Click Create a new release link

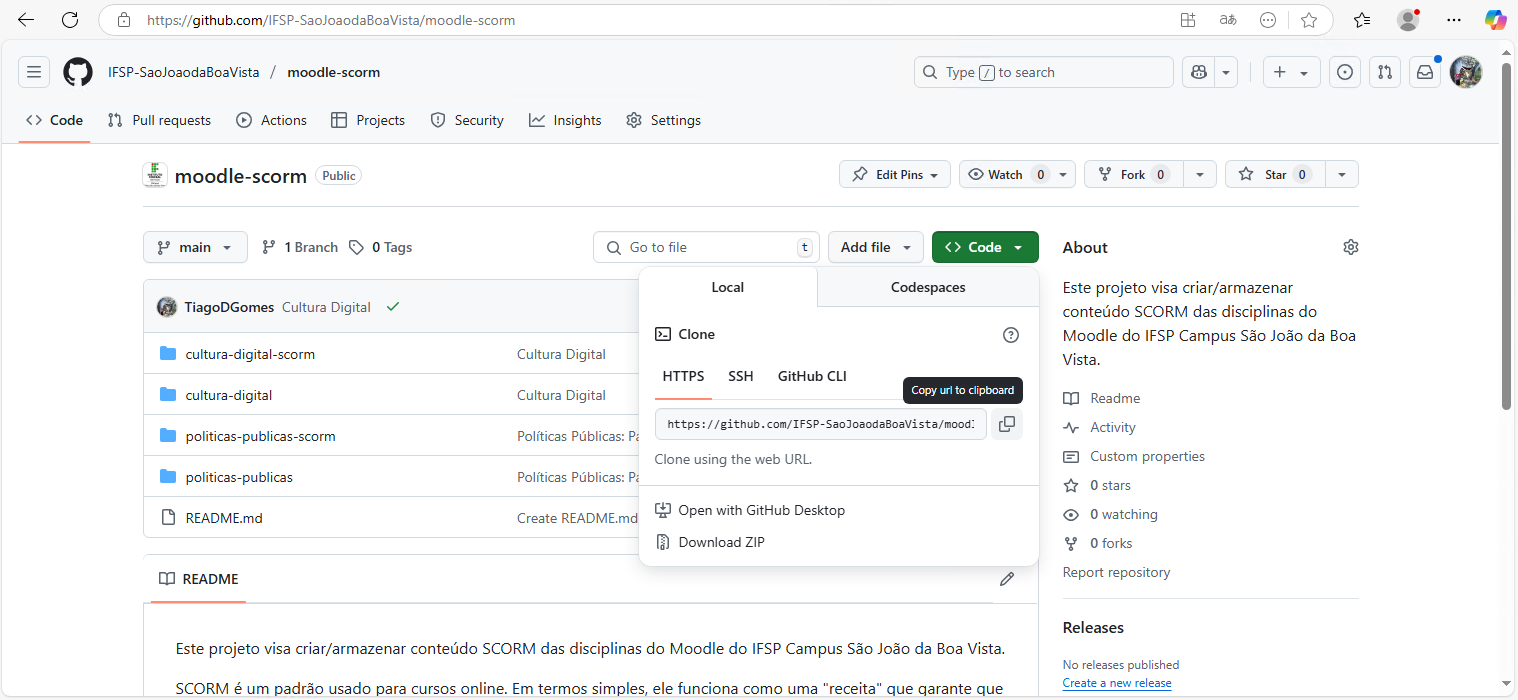pyautogui.click(x=1117, y=683)
